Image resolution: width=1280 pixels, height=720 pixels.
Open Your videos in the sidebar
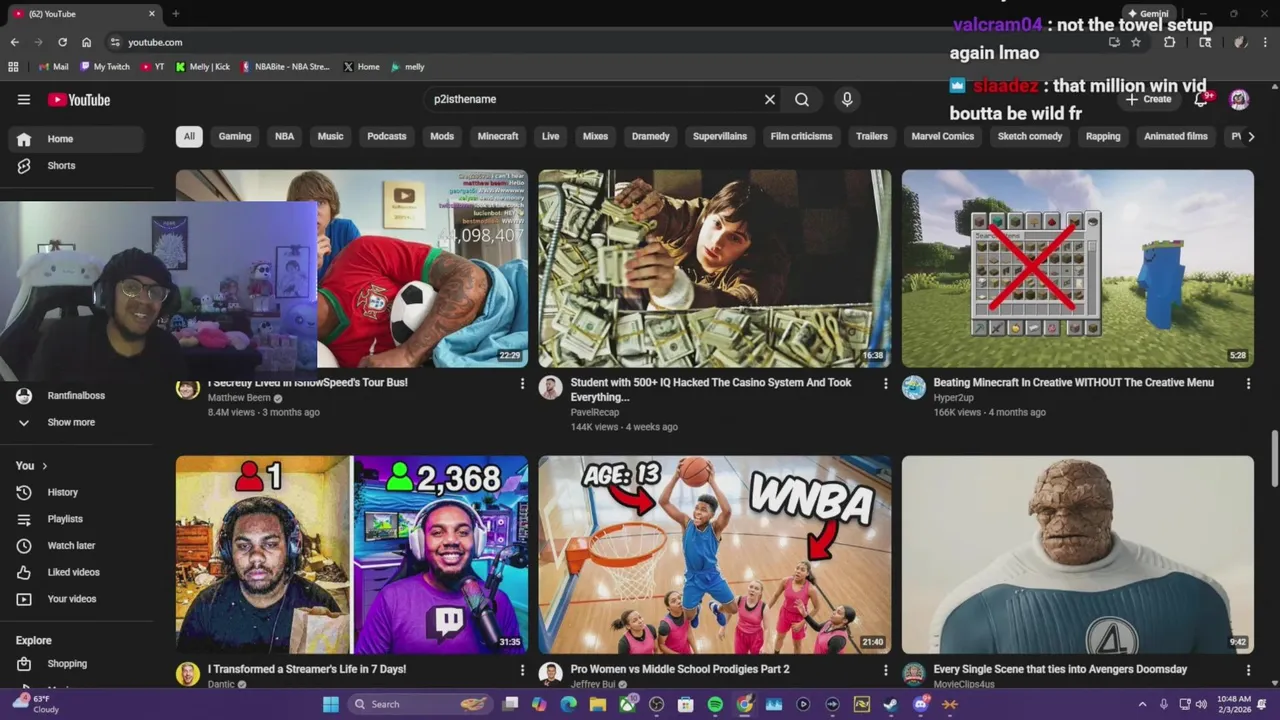pos(76,599)
